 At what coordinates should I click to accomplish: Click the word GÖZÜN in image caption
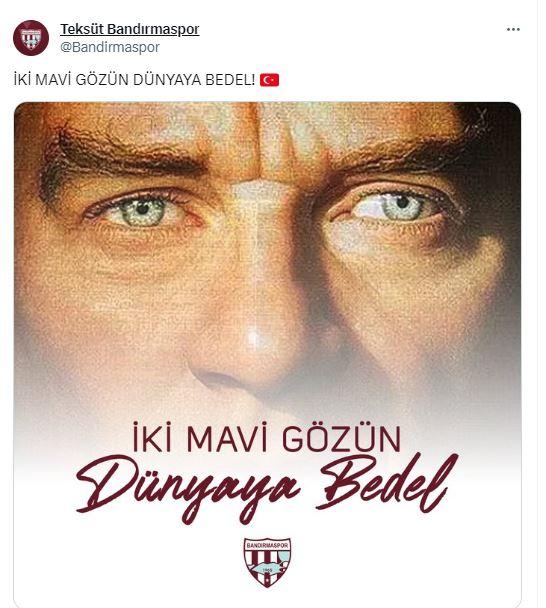tap(341, 437)
